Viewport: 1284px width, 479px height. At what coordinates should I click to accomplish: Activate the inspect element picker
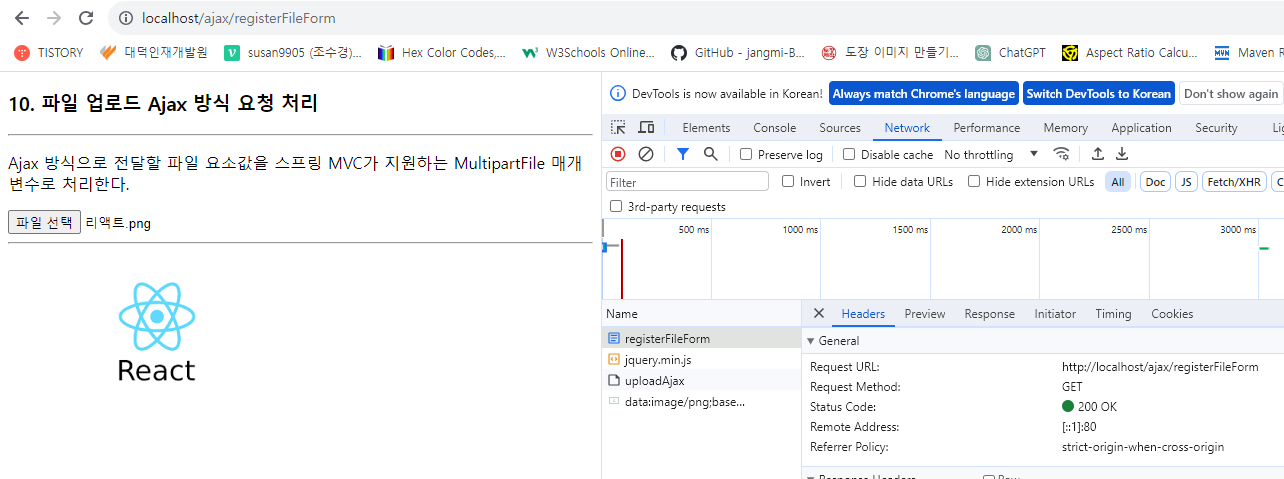(x=619, y=128)
